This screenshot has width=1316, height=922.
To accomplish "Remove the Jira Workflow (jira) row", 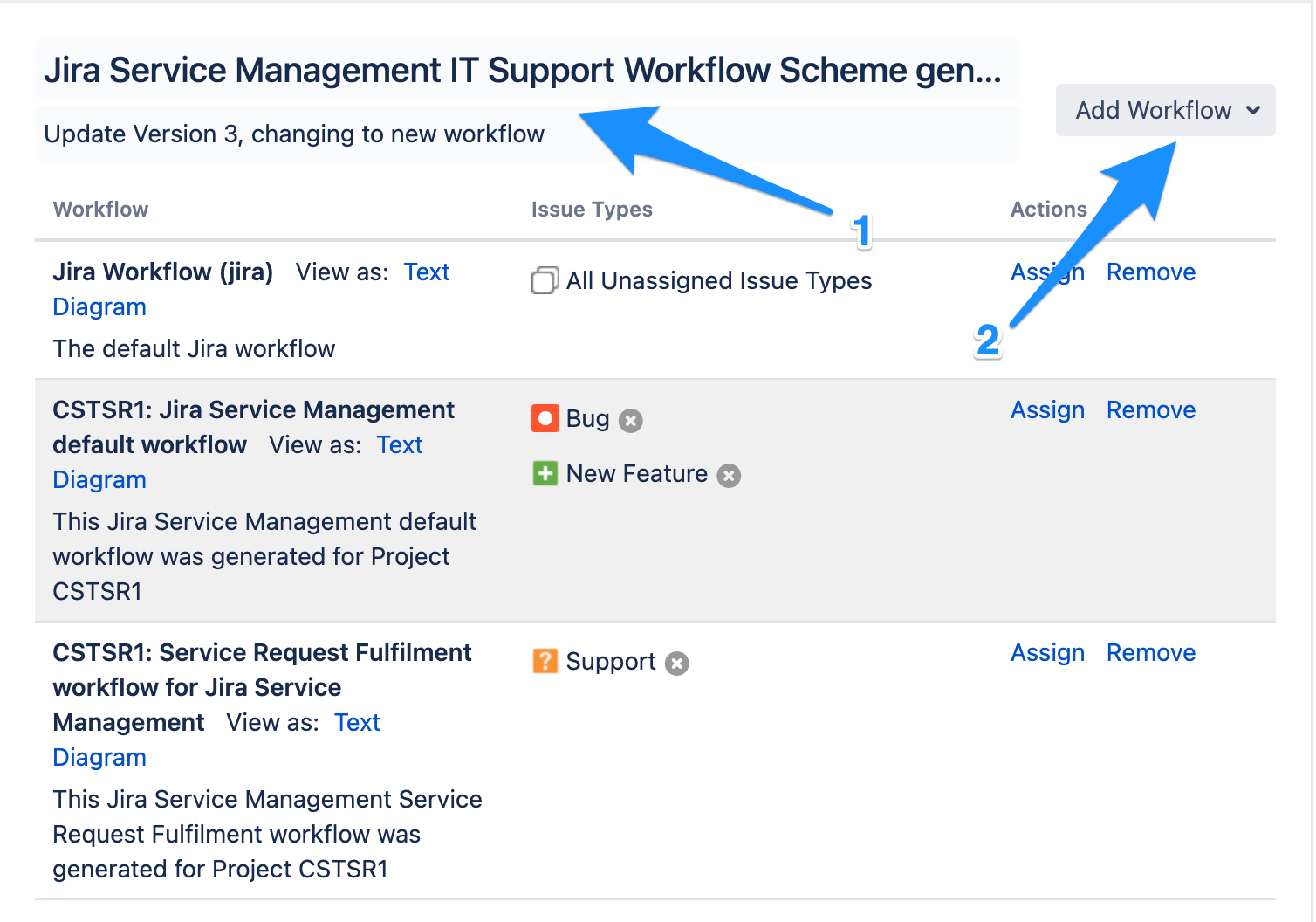I will pyautogui.click(x=1150, y=272).
